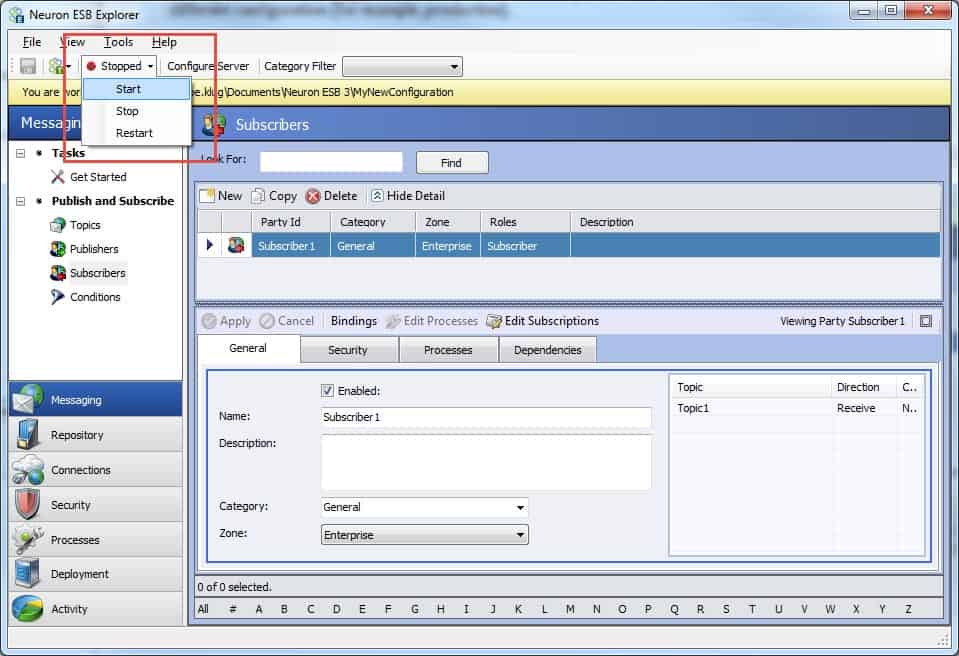Open the Stopped service status dropdown

[120, 66]
